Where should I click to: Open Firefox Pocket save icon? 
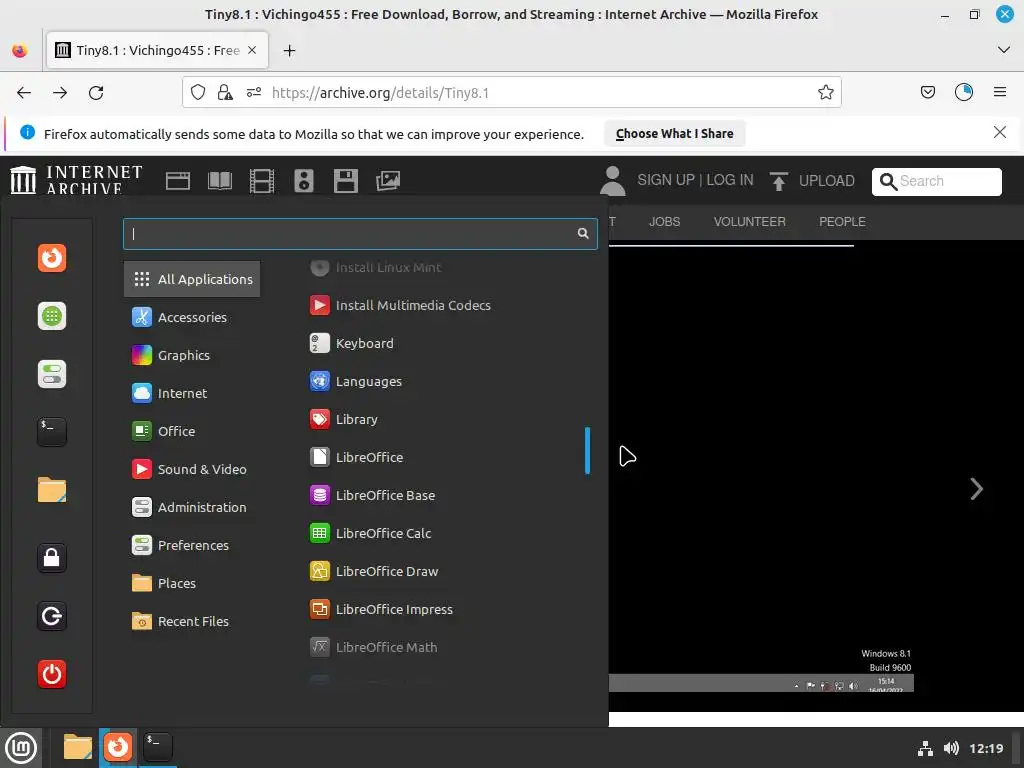927,93
